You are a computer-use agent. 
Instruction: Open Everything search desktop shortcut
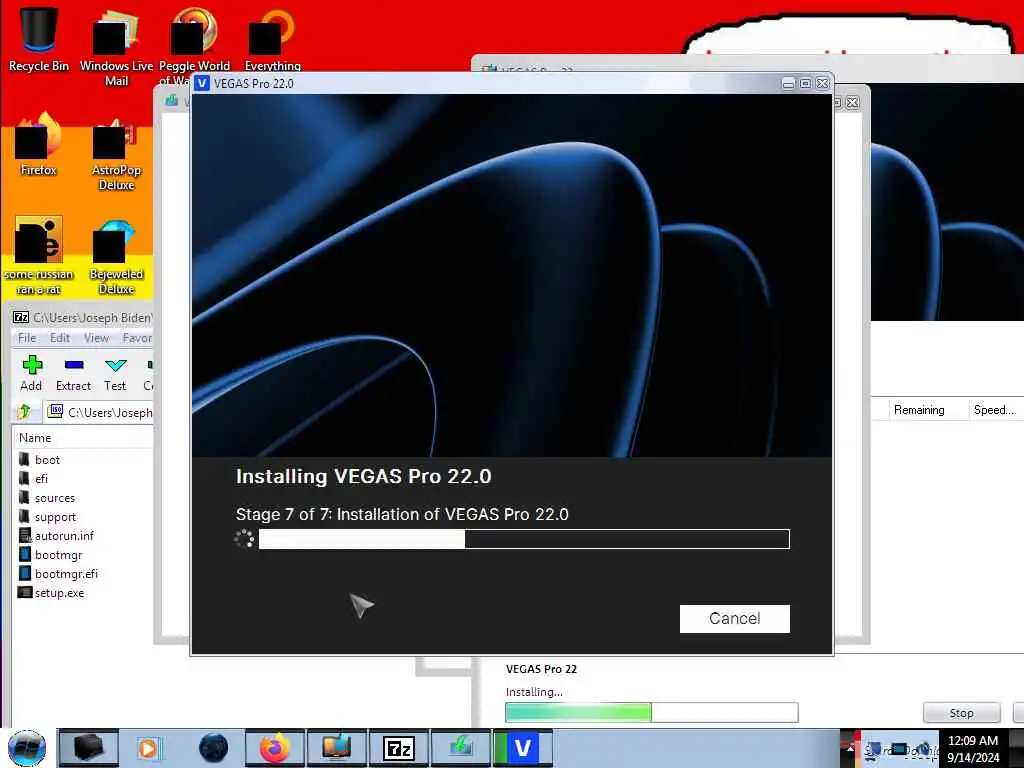(x=272, y=39)
